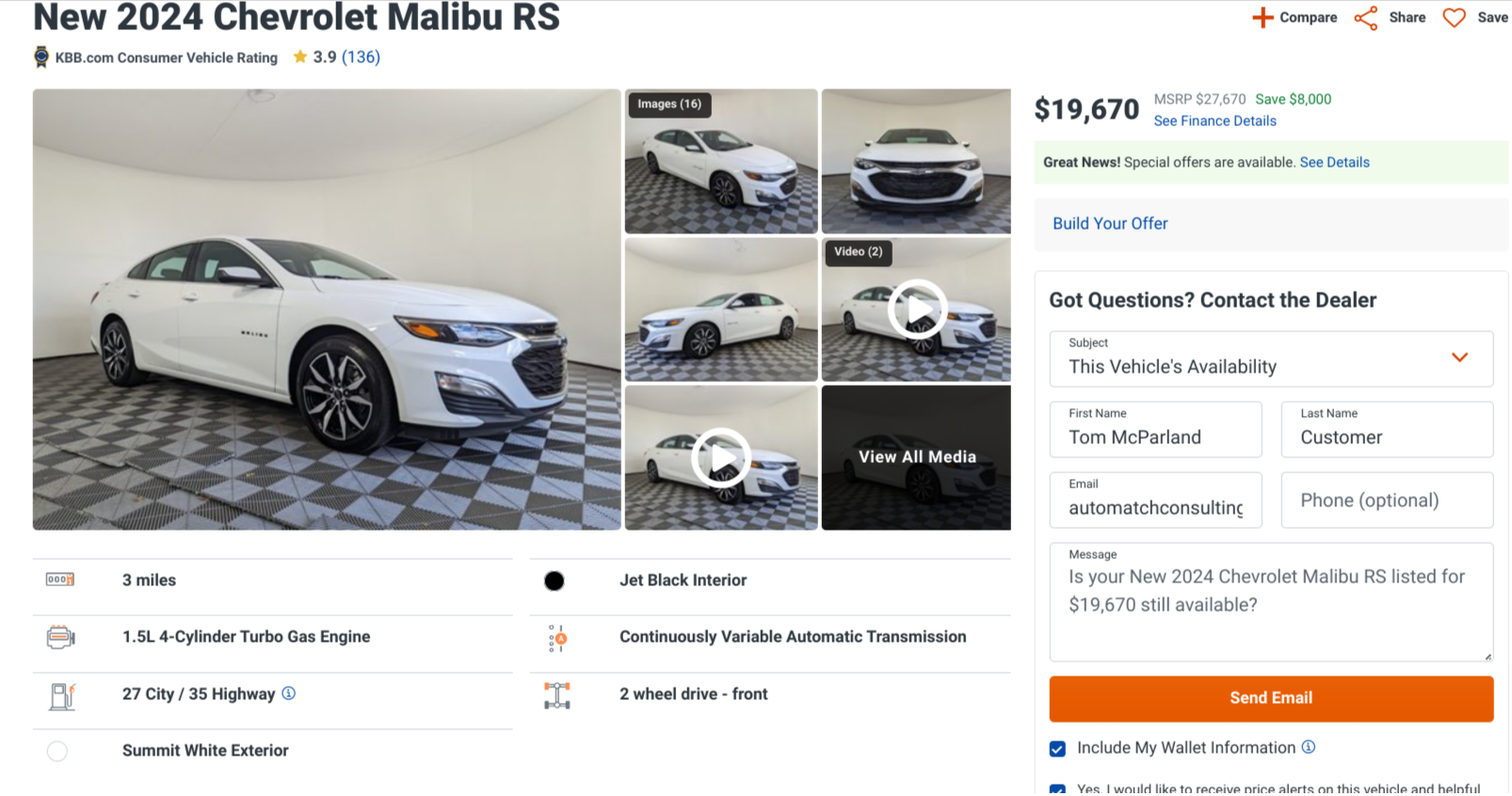Viewport: 1512px width, 796px height.
Task: Click See Details for special offers
Action: click(1334, 162)
